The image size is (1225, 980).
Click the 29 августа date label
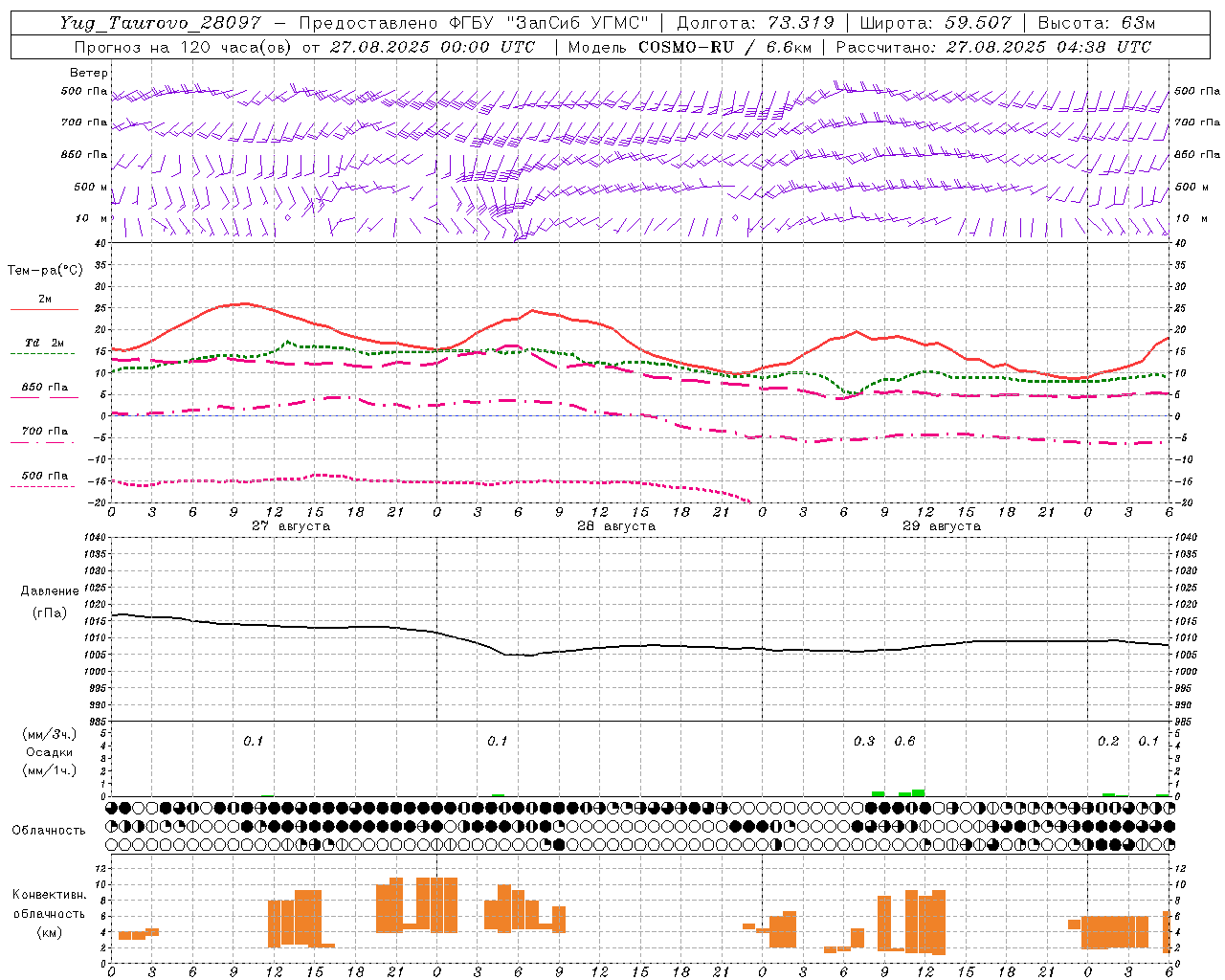click(942, 526)
